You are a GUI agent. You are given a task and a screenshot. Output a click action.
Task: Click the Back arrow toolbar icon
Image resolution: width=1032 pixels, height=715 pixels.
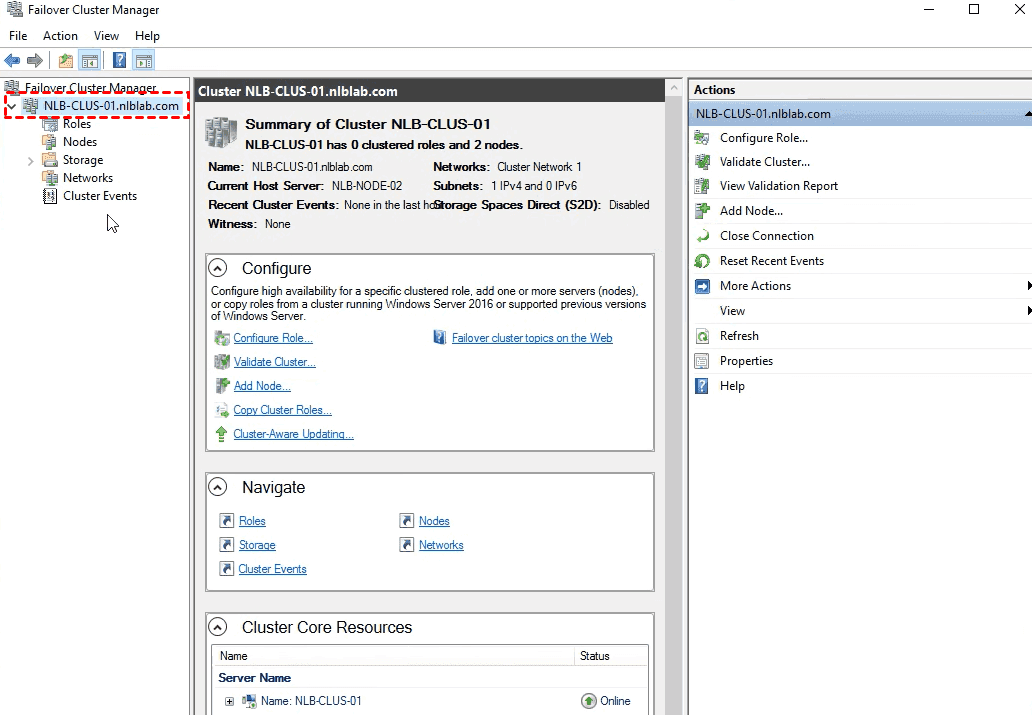12,61
